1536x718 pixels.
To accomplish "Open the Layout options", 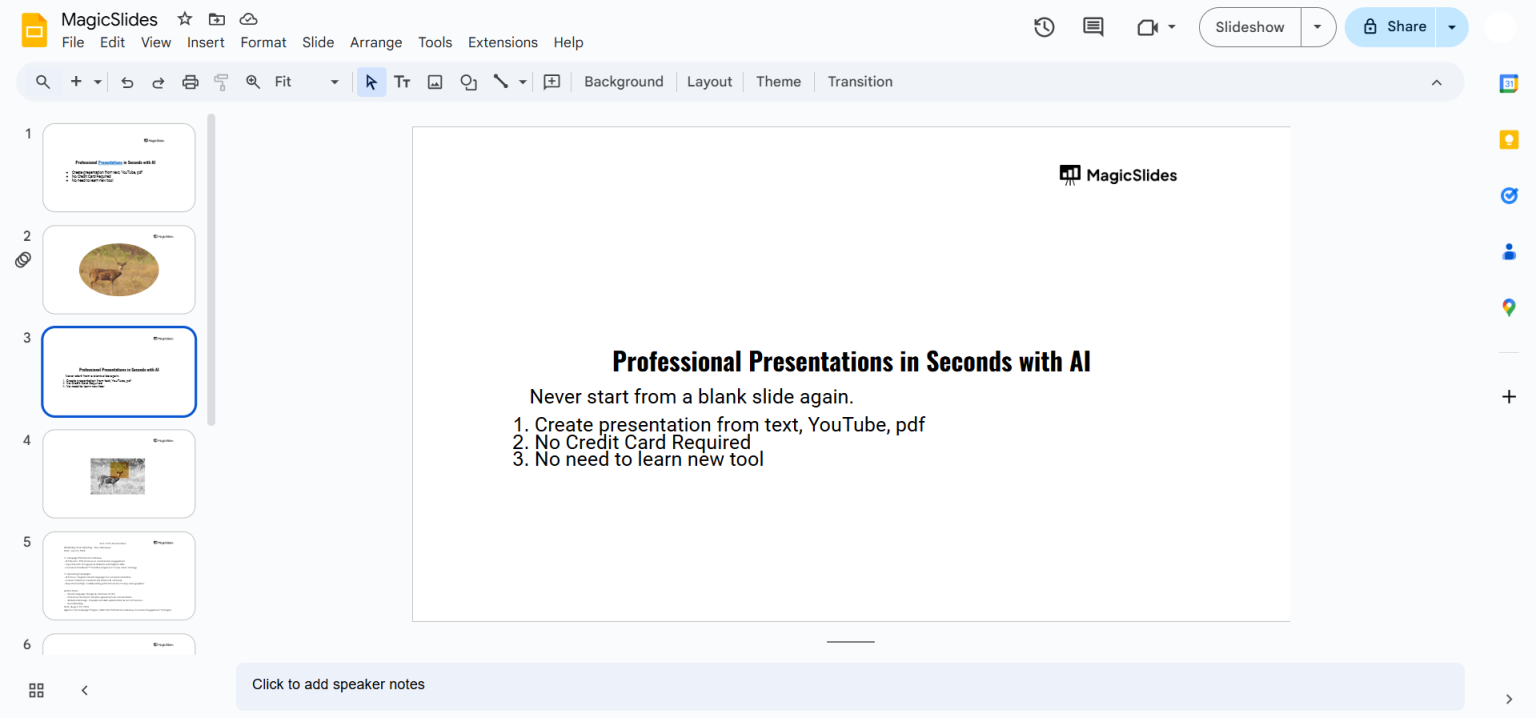I will 710,82.
